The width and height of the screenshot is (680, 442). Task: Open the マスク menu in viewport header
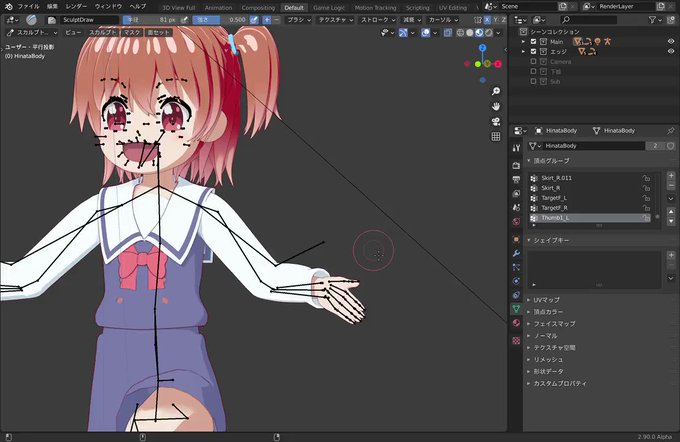pyautogui.click(x=132, y=33)
